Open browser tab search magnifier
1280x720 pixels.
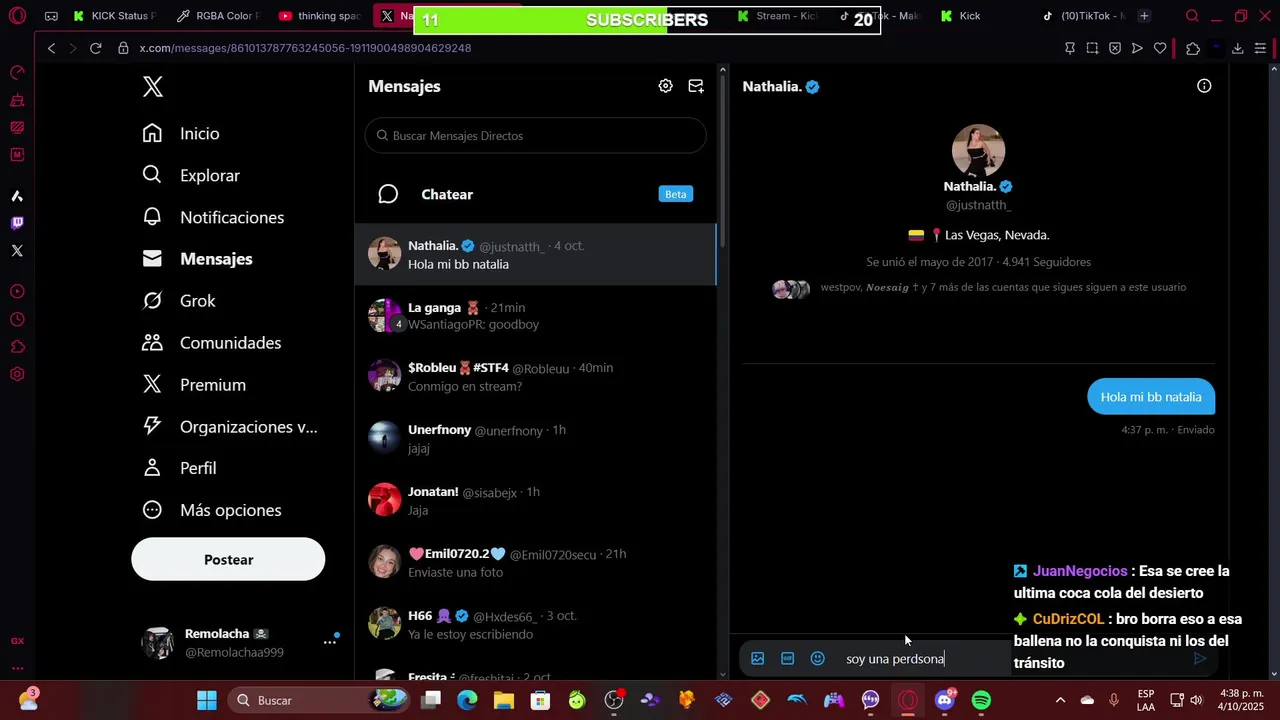1192,16
